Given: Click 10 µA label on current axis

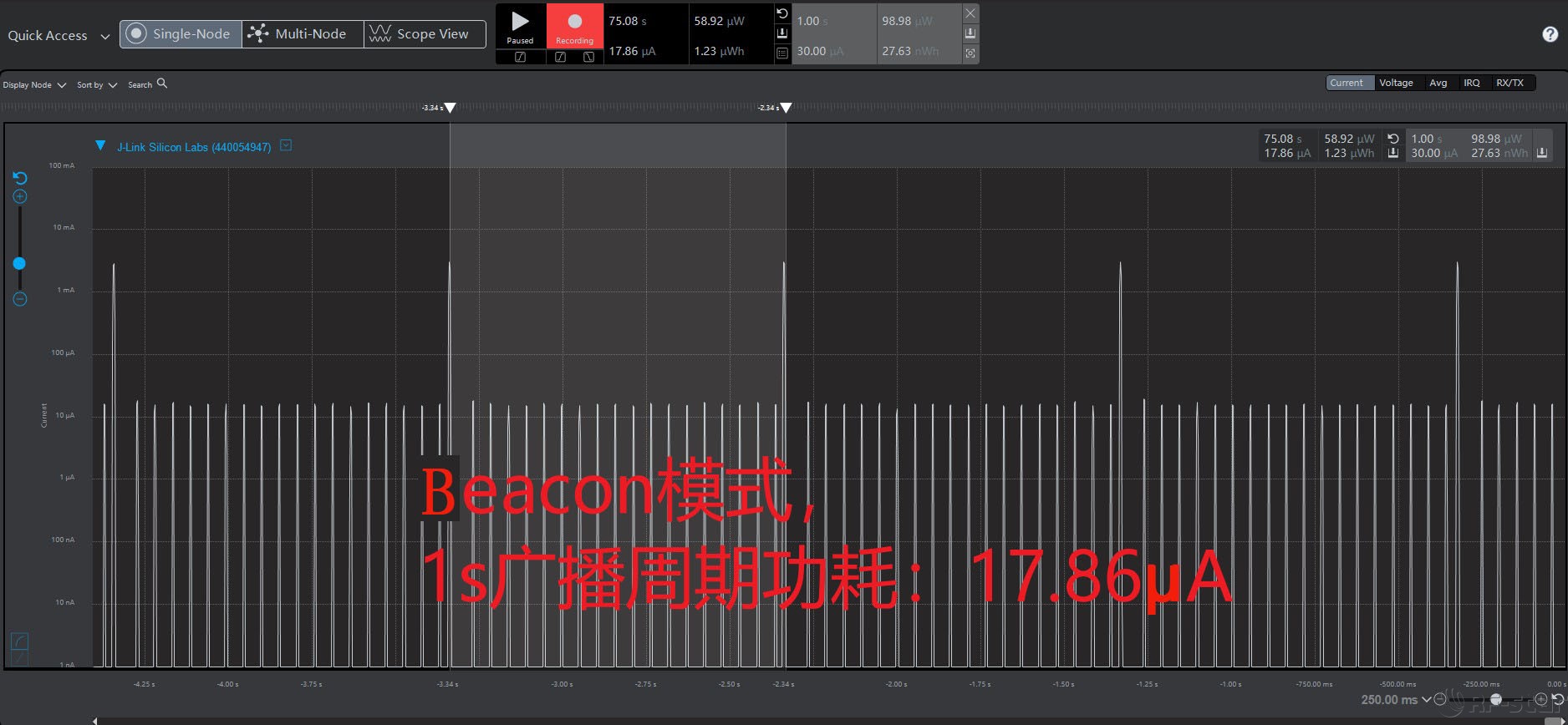Looking at the screenshot, I should 64,415.
